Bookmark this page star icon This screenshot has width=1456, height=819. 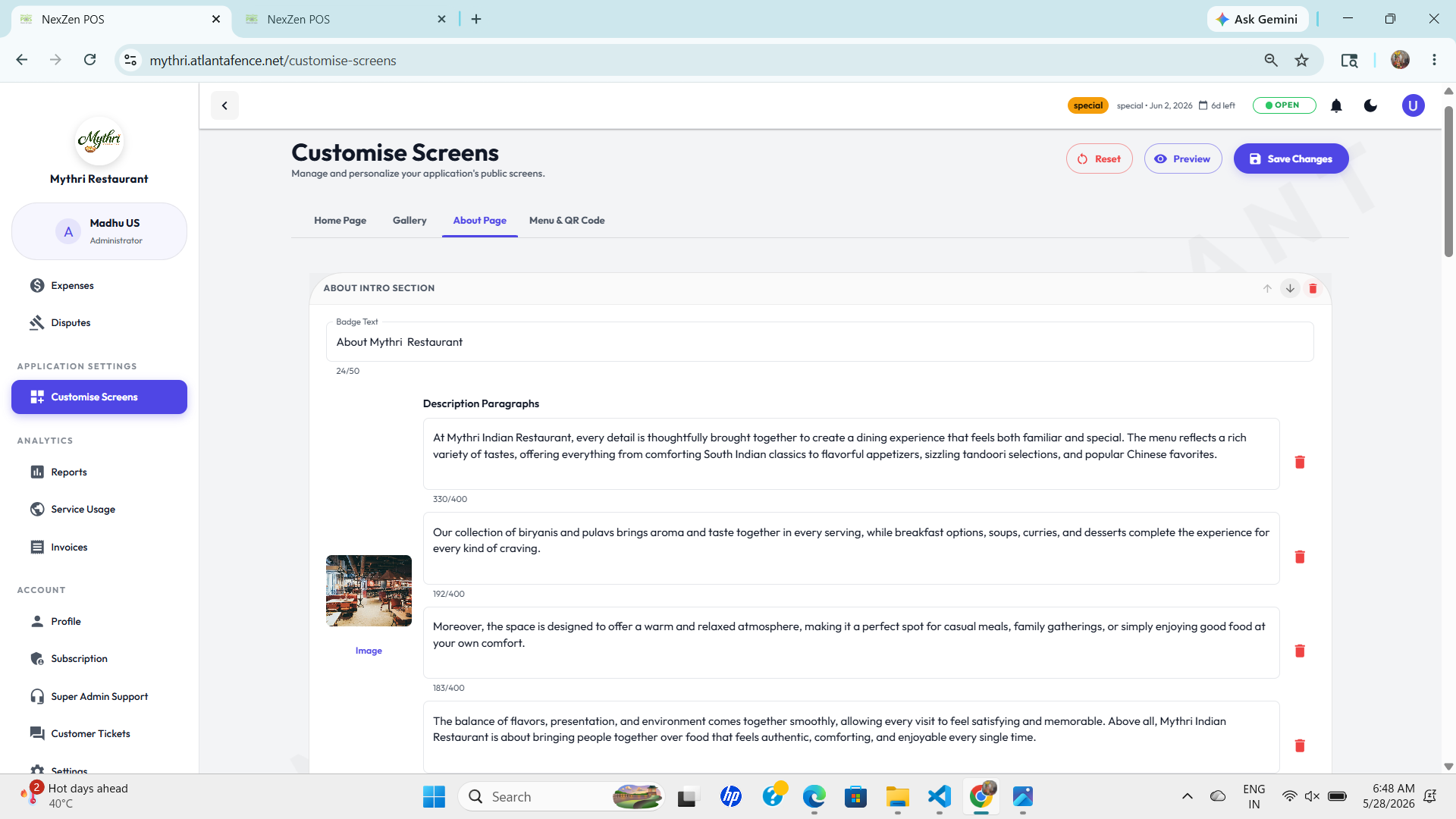tap(1301, 60)
